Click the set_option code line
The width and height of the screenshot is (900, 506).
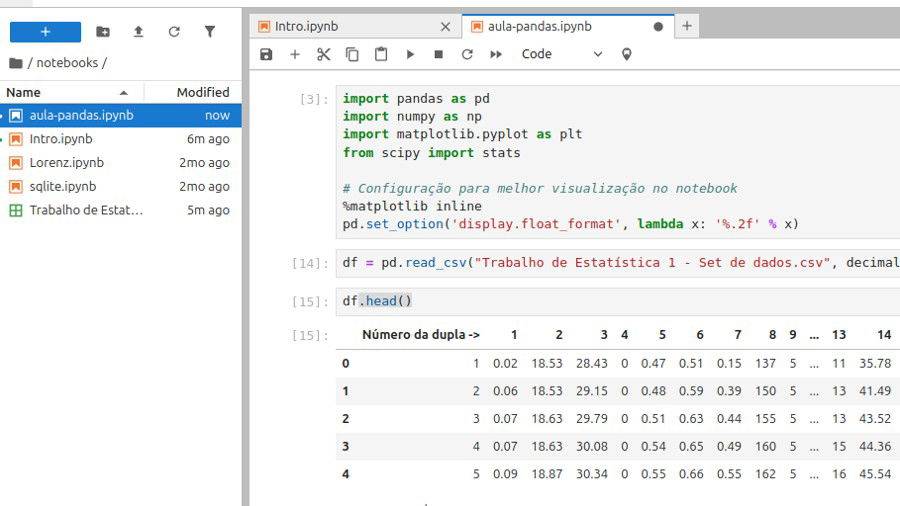pyautogui.click(x=571, y=224)
